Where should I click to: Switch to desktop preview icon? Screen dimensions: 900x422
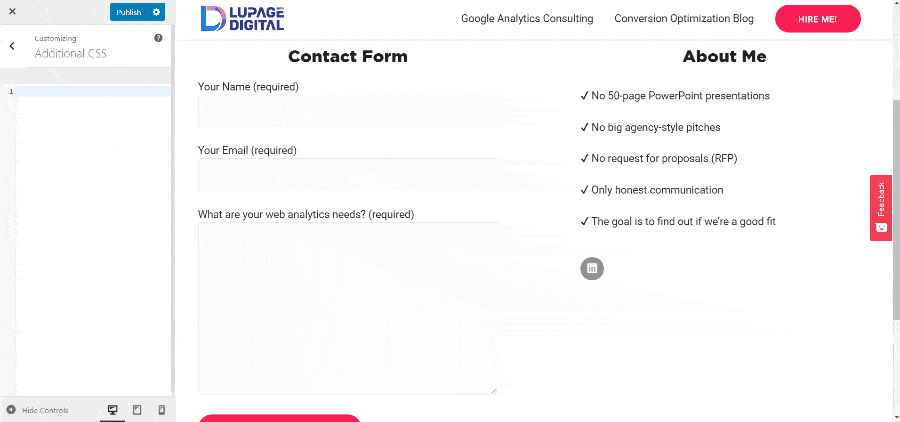click(x=112, y=410)
